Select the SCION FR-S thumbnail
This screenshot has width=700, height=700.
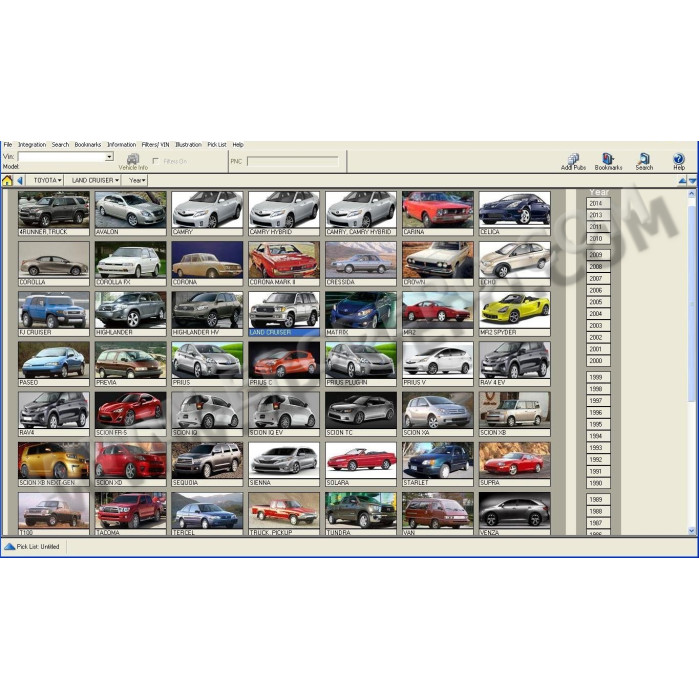[x=130, y=414]
